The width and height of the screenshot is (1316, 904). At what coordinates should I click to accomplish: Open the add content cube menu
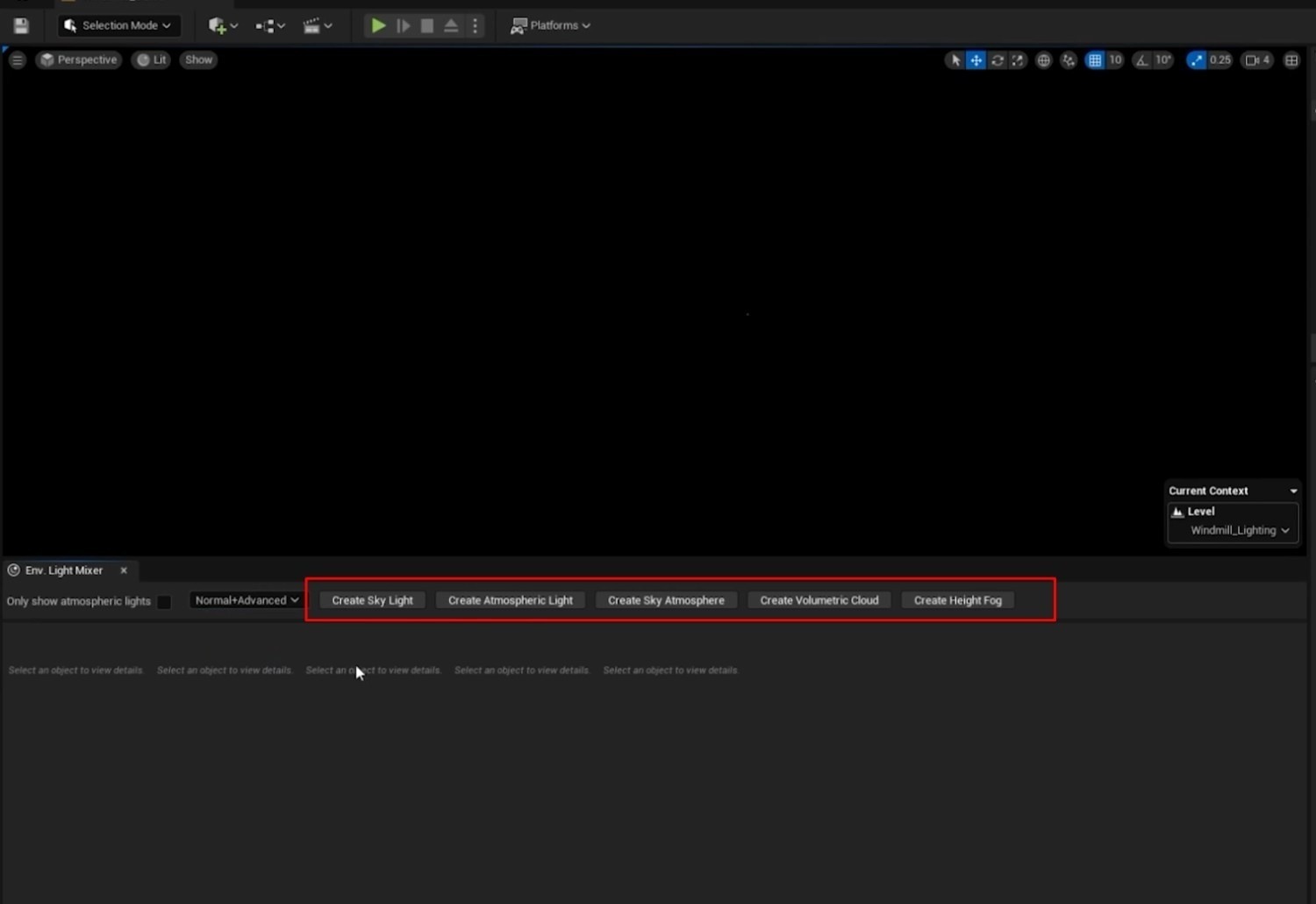pos(223,25)
